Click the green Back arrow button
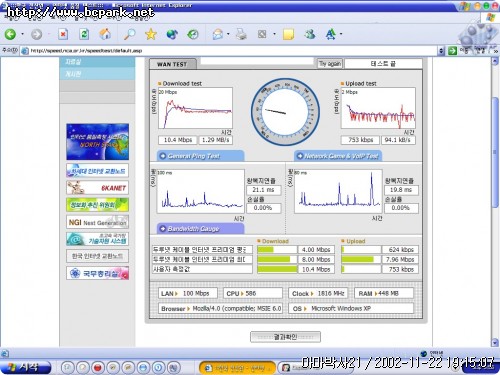Screen dimensions: 500x375 pyautogui.click(x=10, y=34)
